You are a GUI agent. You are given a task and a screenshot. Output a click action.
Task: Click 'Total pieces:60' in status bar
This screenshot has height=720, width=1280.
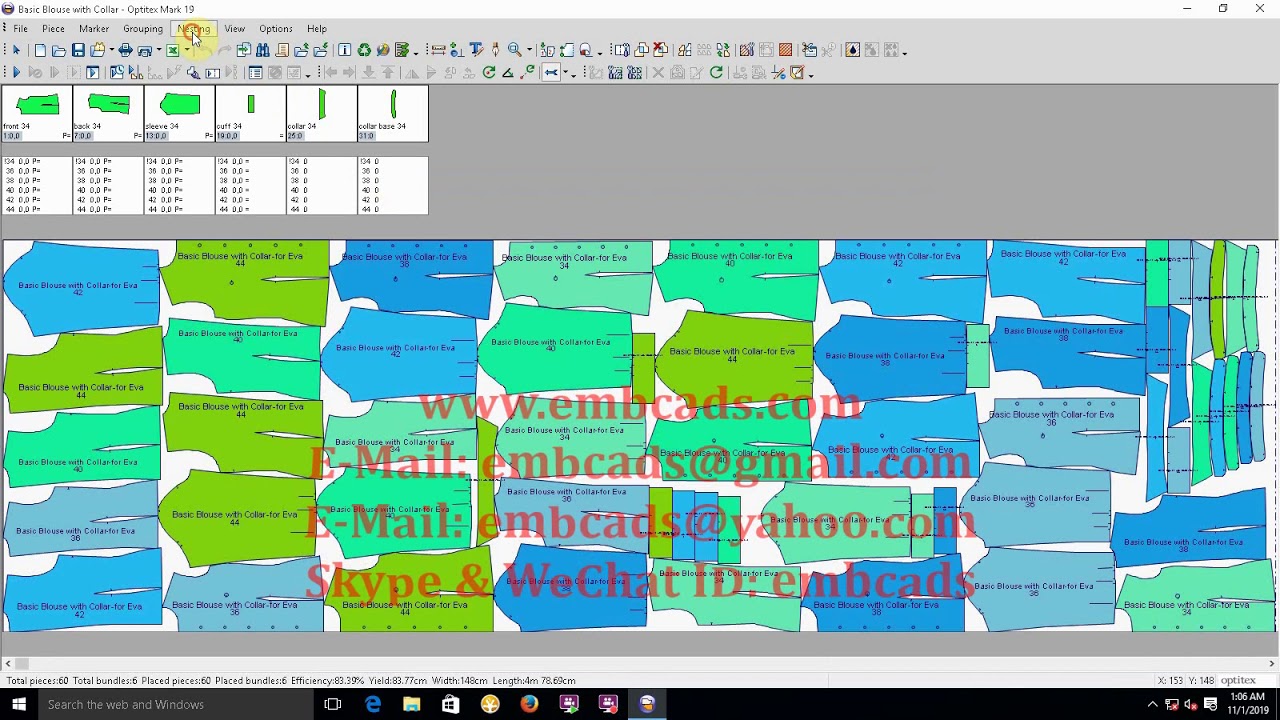(x=37, y=681)
